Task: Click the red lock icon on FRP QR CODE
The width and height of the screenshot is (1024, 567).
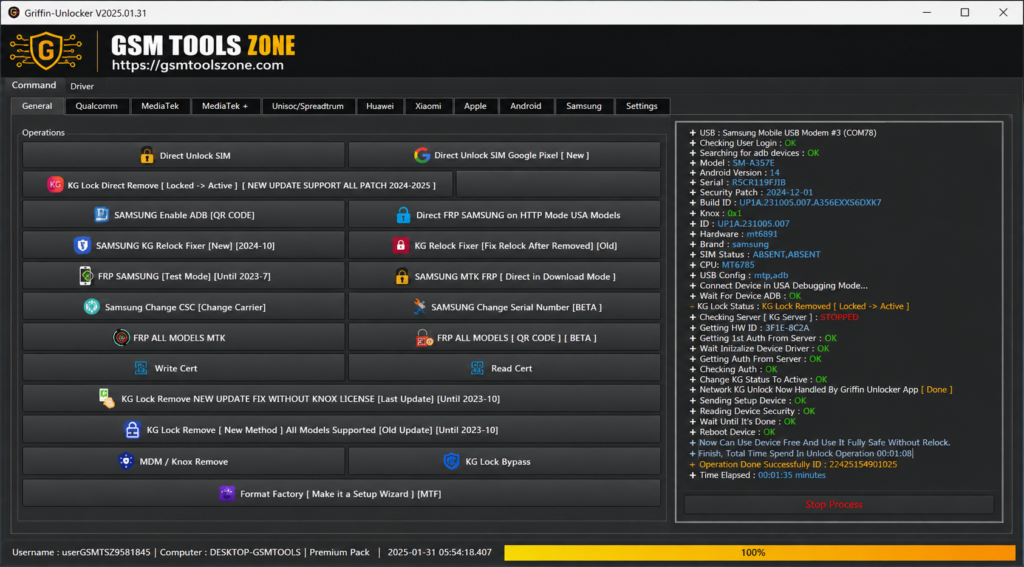Action: click(424, 338)
